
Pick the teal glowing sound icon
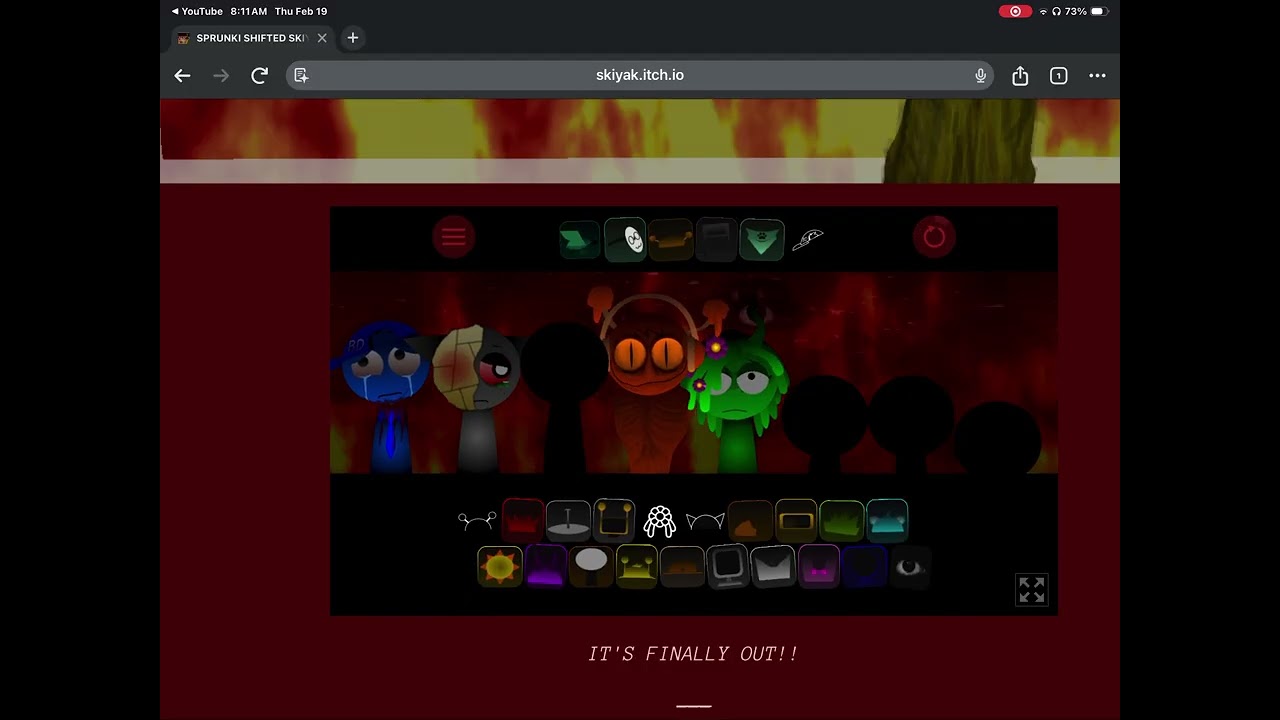tap(887, 520)
